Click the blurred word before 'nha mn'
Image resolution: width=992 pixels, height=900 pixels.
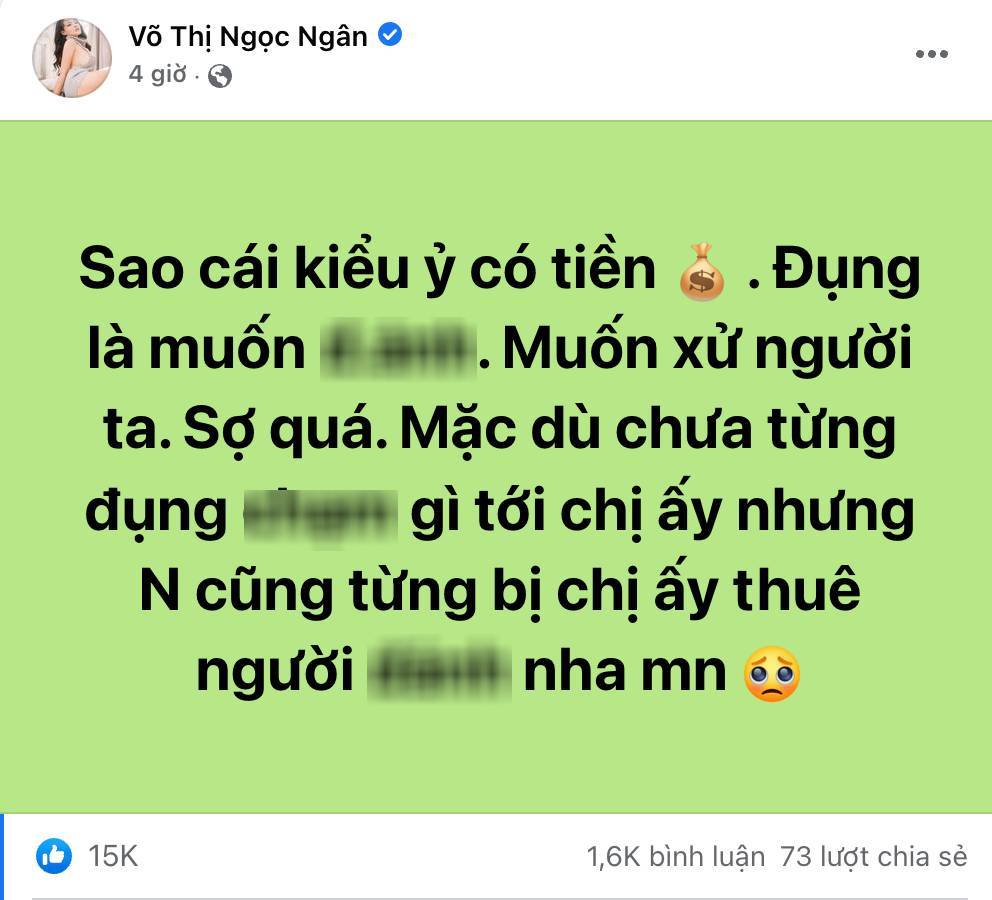(440, 672)
